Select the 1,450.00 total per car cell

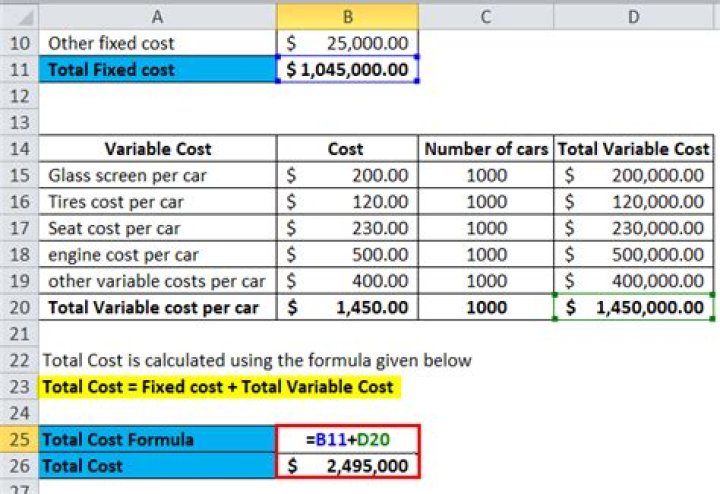(x=348, y=307)
